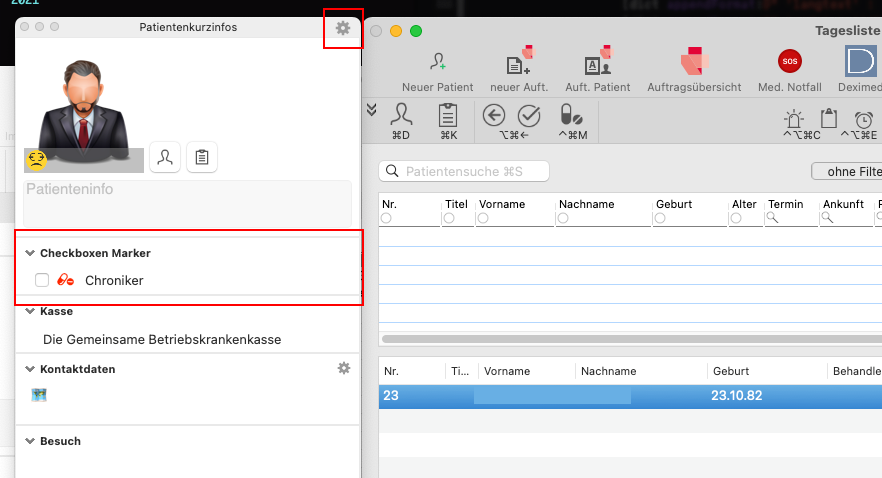
Task: Click the ohne Filter button
Action: pos(847,172)
